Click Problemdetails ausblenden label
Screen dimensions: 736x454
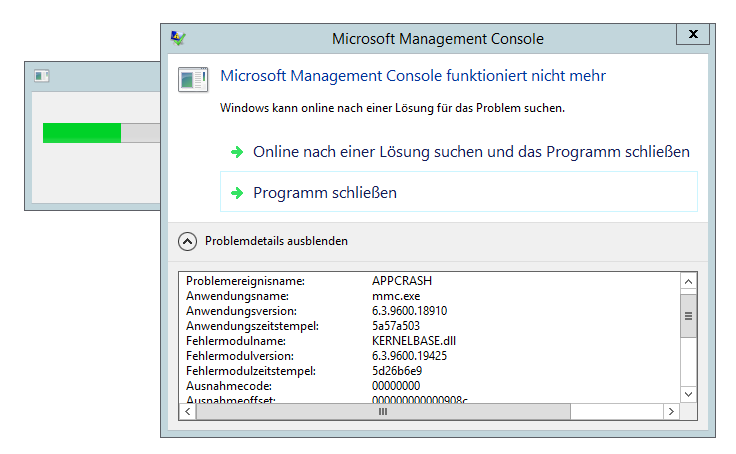click(x=276, y=241)
